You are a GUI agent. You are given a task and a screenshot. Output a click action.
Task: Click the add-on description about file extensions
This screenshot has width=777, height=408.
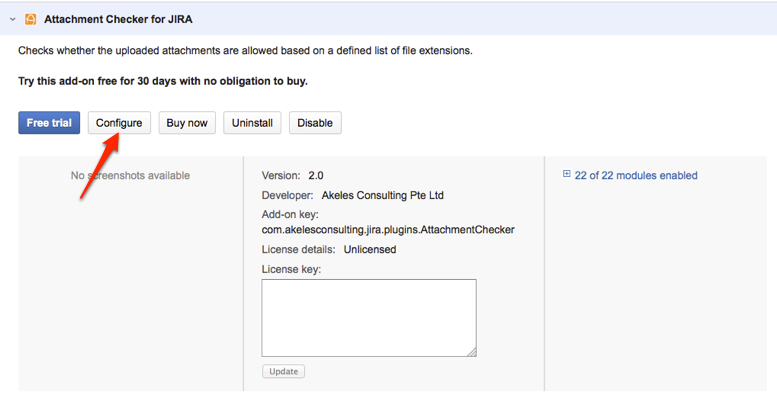coord(245,50)
